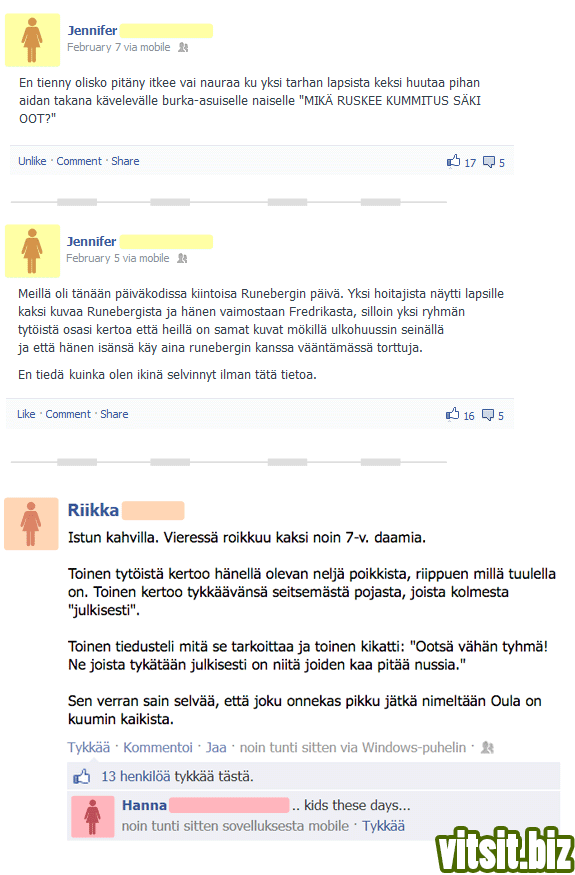Click Jaa to share Riikka's post

(x=216, y=747)
